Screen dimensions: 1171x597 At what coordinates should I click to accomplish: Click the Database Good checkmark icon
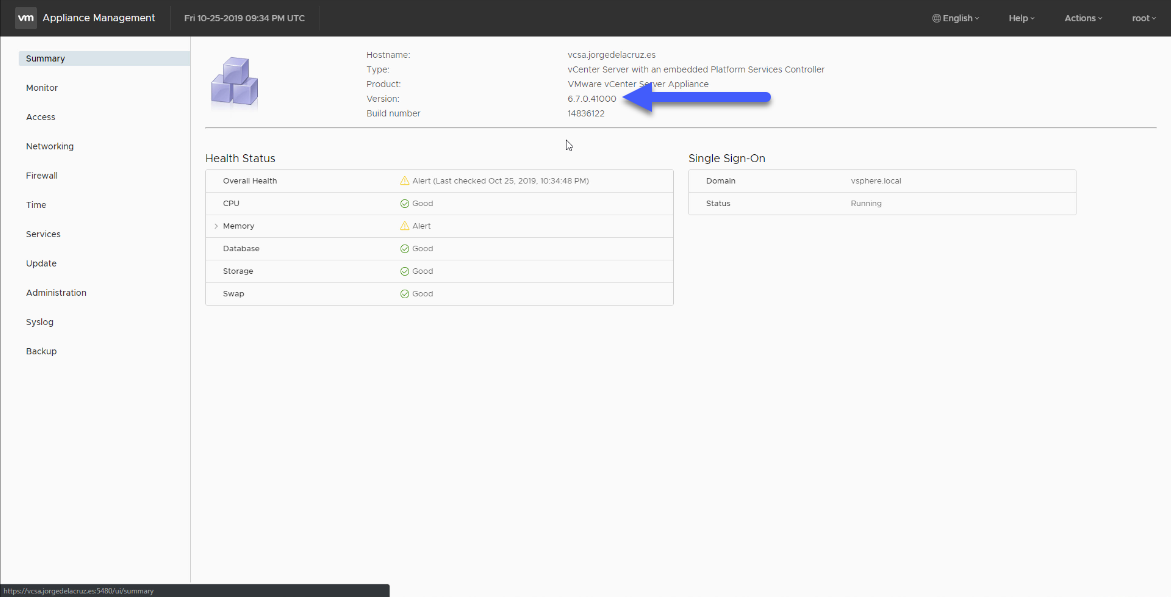click(x=405, y=249)
